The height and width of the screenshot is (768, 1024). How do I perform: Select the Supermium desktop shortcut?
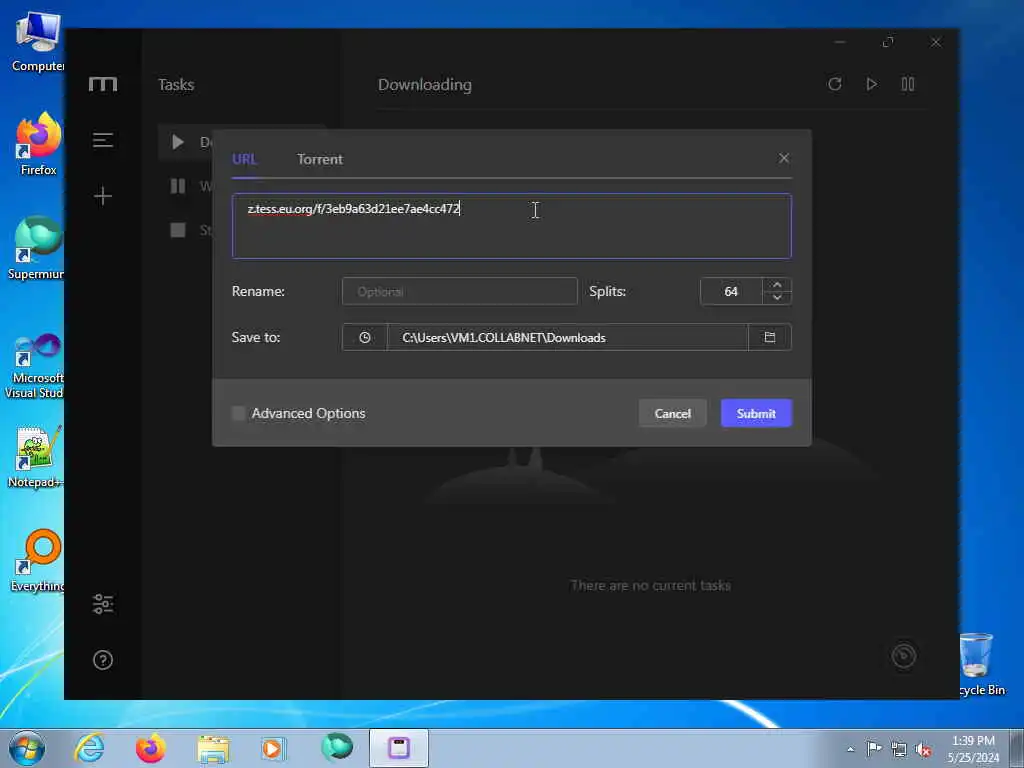37,248
